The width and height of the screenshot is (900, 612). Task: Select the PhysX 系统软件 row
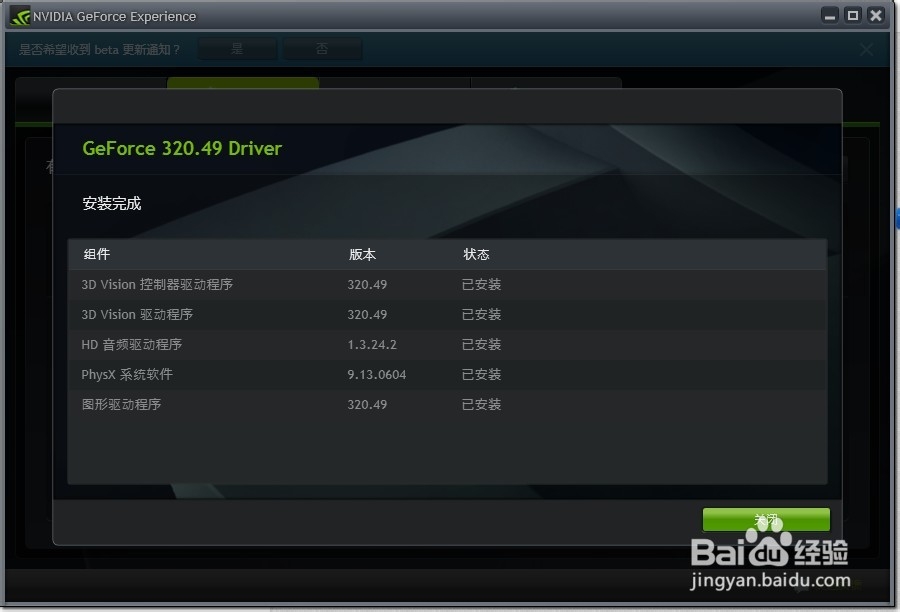[x=447, y=374]
